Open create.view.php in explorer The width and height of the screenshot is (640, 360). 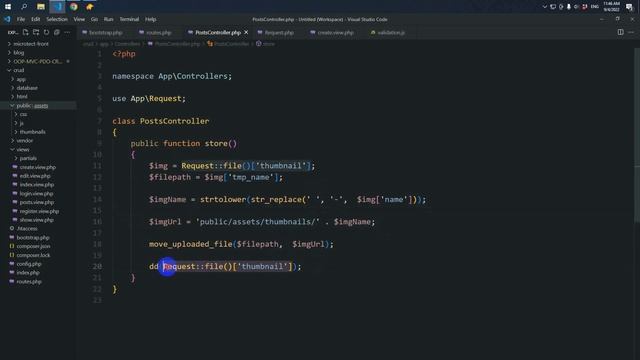(38, 167)
